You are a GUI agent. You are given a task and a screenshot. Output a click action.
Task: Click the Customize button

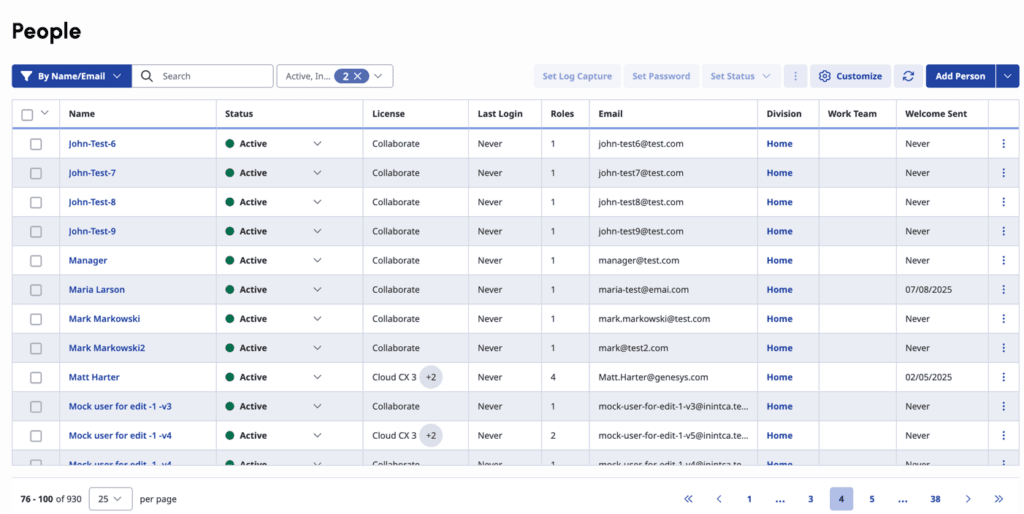(x=850, y=76)
